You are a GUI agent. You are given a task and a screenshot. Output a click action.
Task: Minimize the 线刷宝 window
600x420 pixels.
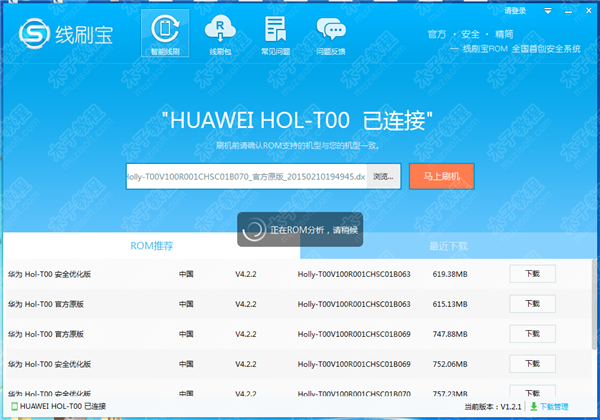tap(568, 11)
